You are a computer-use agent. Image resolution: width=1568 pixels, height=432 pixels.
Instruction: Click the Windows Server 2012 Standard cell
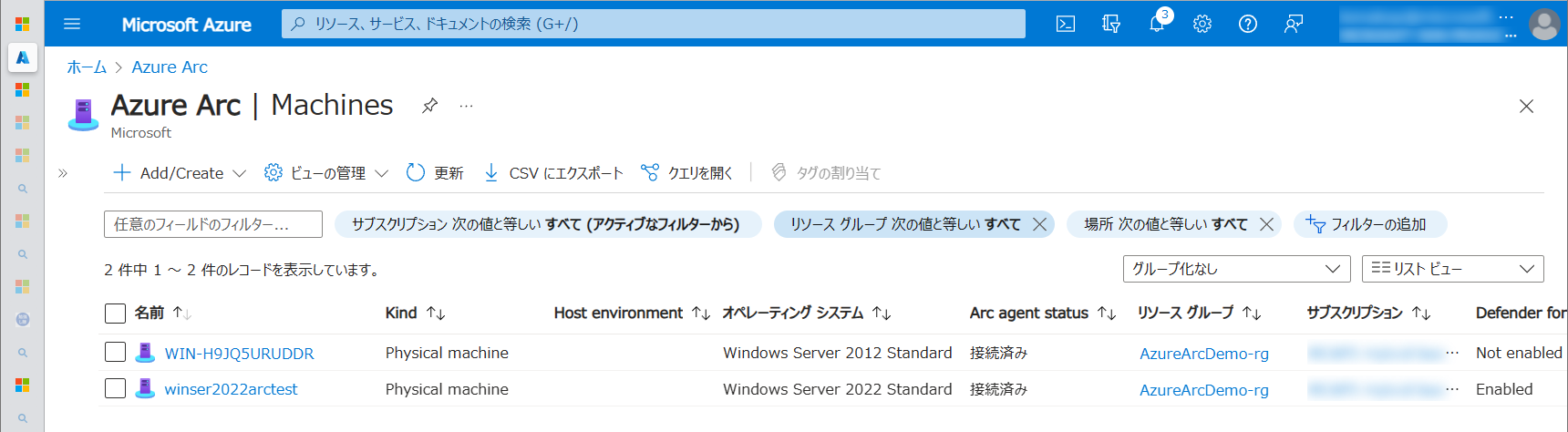pos(837,353)
